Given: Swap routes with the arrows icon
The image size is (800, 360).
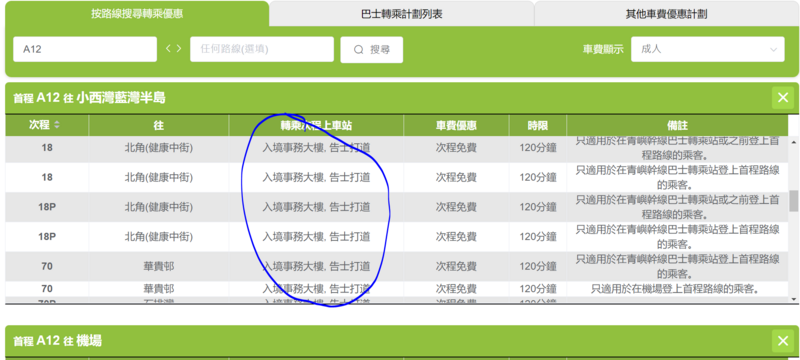Looking at the screenshot, I should (x=173, y=49).
